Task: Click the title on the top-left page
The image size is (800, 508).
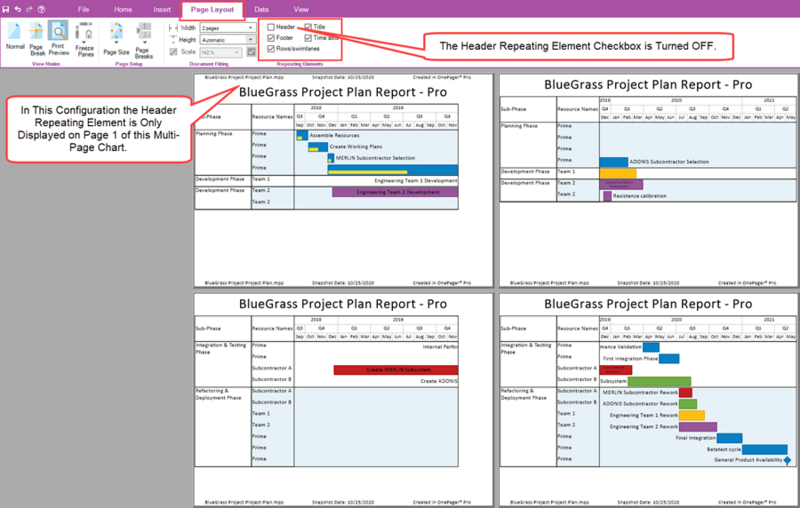Action: point(343,92)
